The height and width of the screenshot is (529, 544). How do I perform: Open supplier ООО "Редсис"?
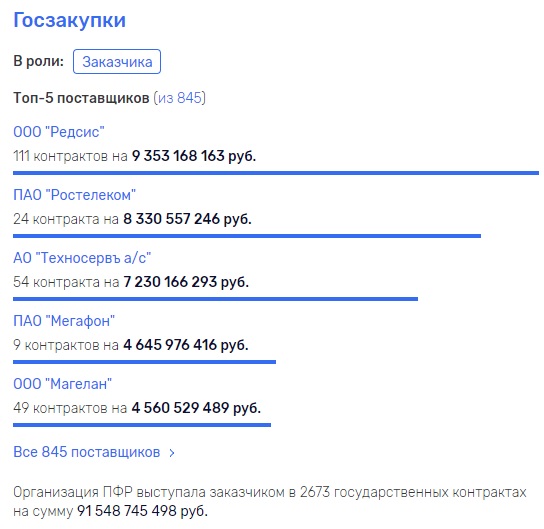[x=59, y=132]
